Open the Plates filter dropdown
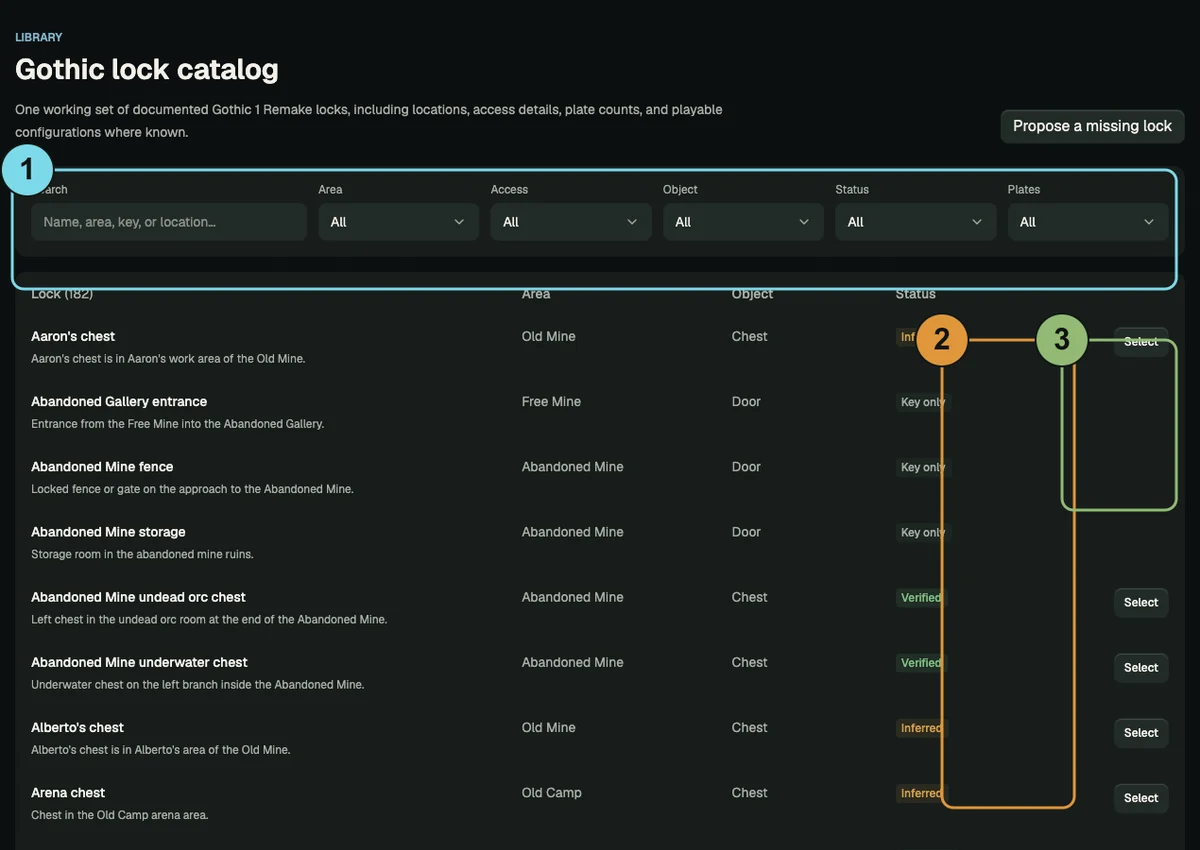The width and height of the screenshot is (1200, 850). click(1088, 222)
